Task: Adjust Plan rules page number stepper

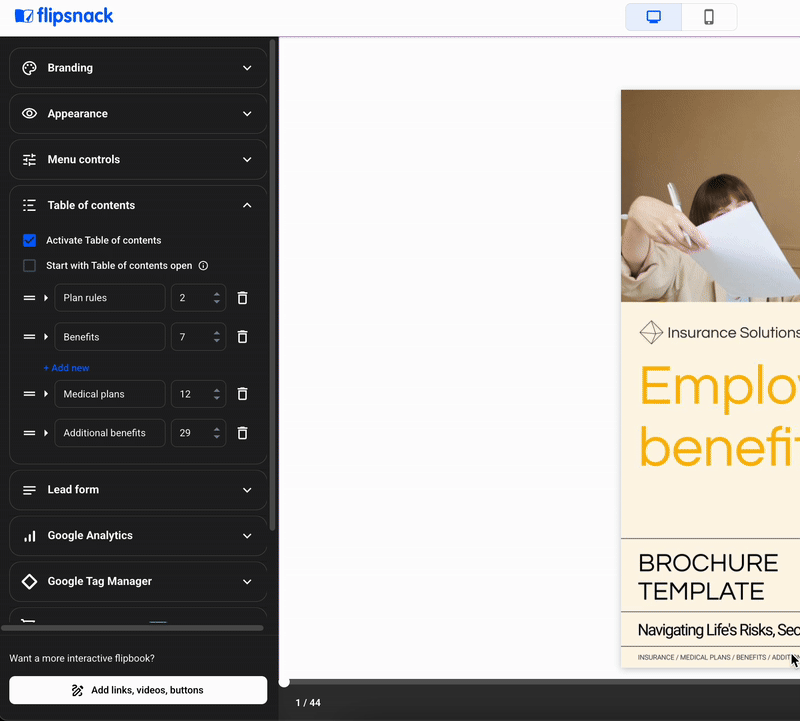Action: tap(217, 297)
